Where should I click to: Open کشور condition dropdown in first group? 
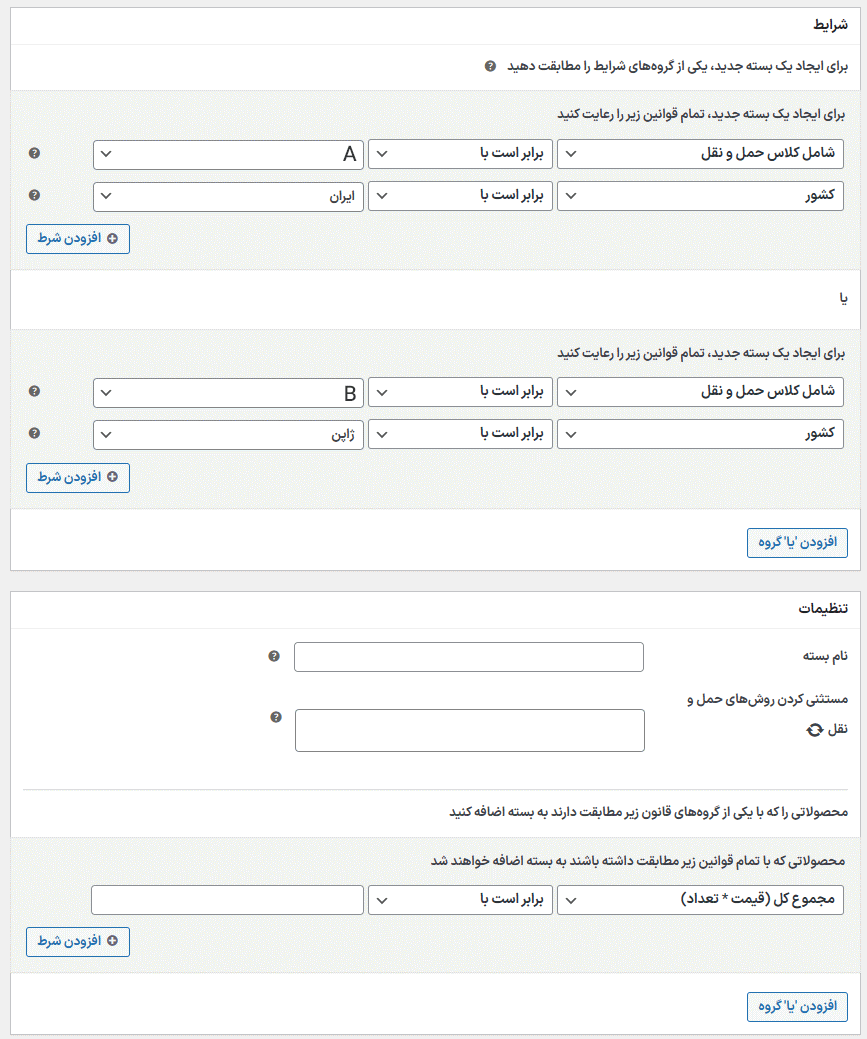click(x=700, y=196)
